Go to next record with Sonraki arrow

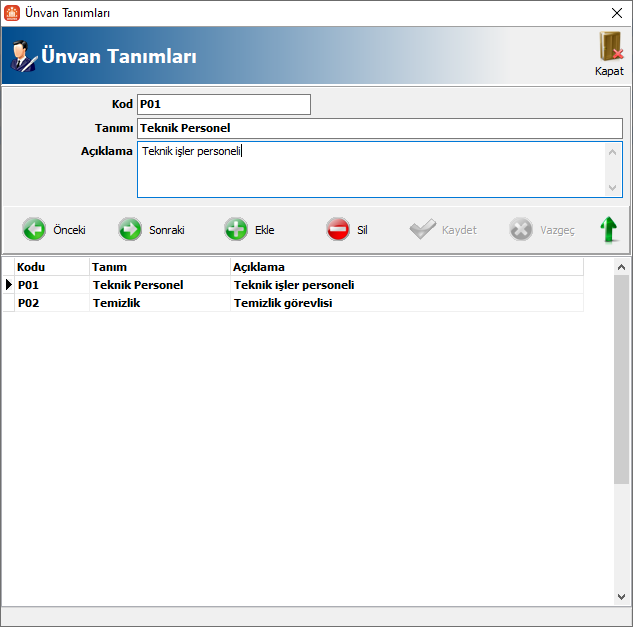pos(131,230)
